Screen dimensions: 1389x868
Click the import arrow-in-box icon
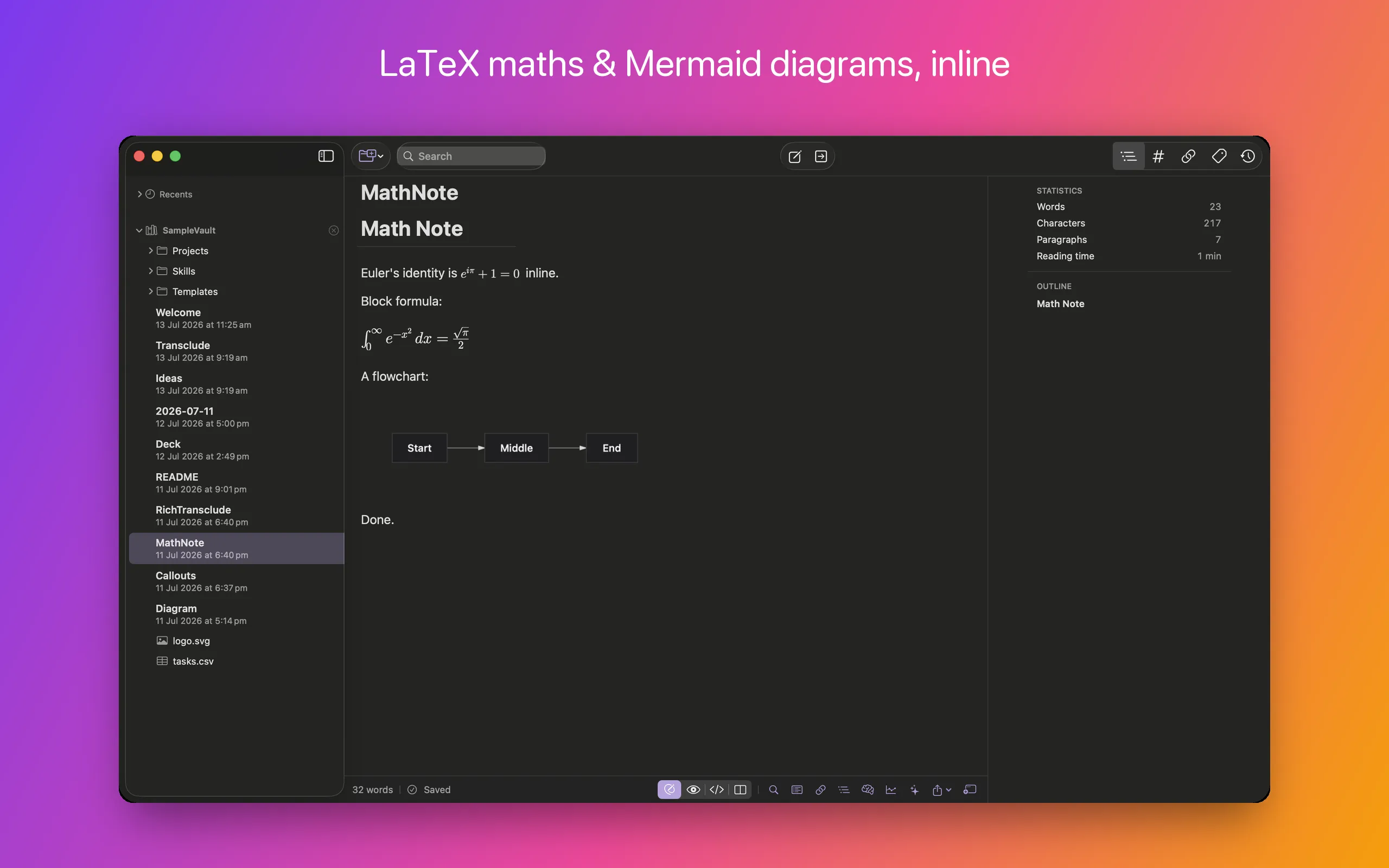pos(821,156)
